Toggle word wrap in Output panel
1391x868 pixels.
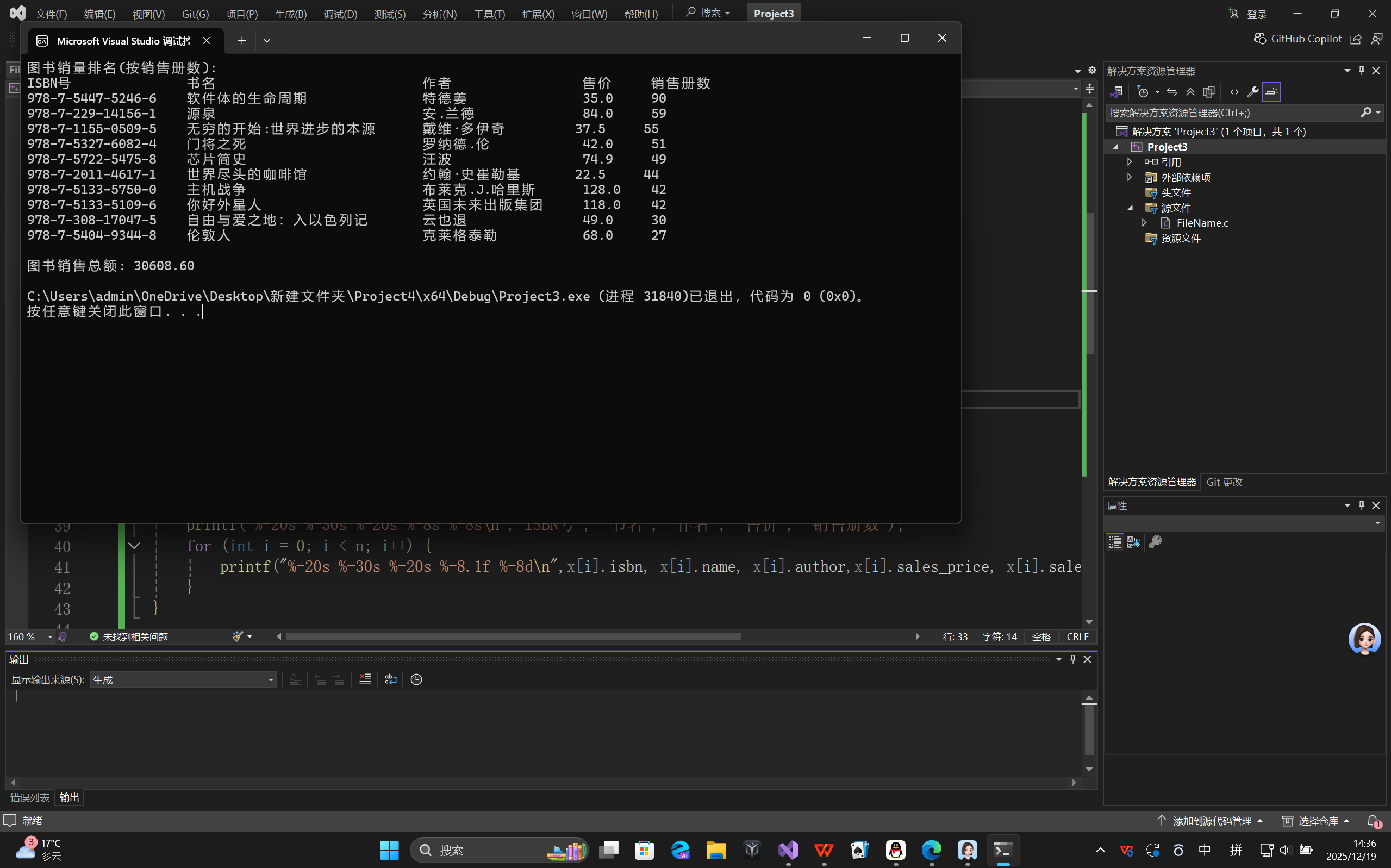point(390,679)
